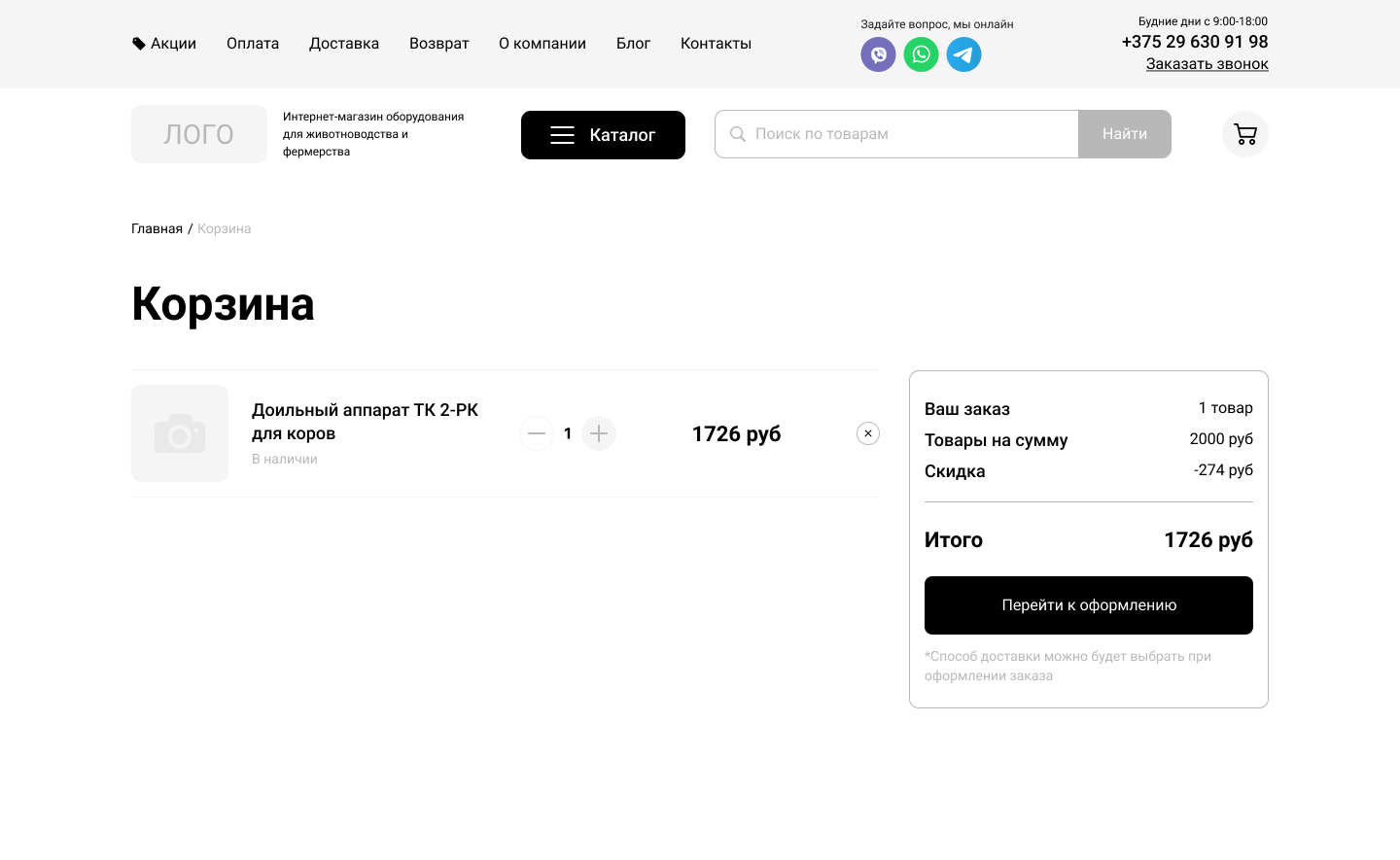Open product image thumbnail placeholder
Screen dimensions: 1400x860
tap(180, 433)
